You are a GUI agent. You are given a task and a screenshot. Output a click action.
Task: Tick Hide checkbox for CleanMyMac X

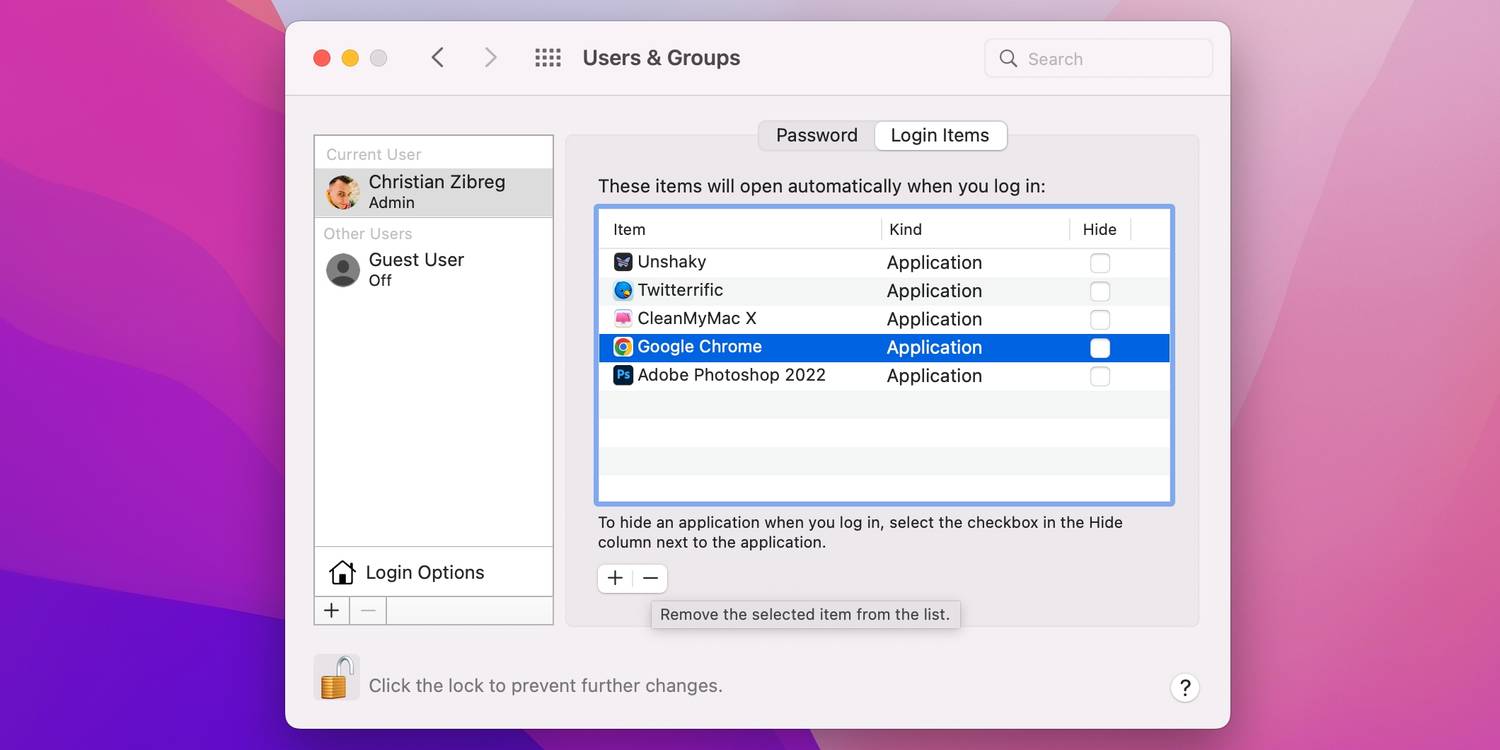[1099, 320]
